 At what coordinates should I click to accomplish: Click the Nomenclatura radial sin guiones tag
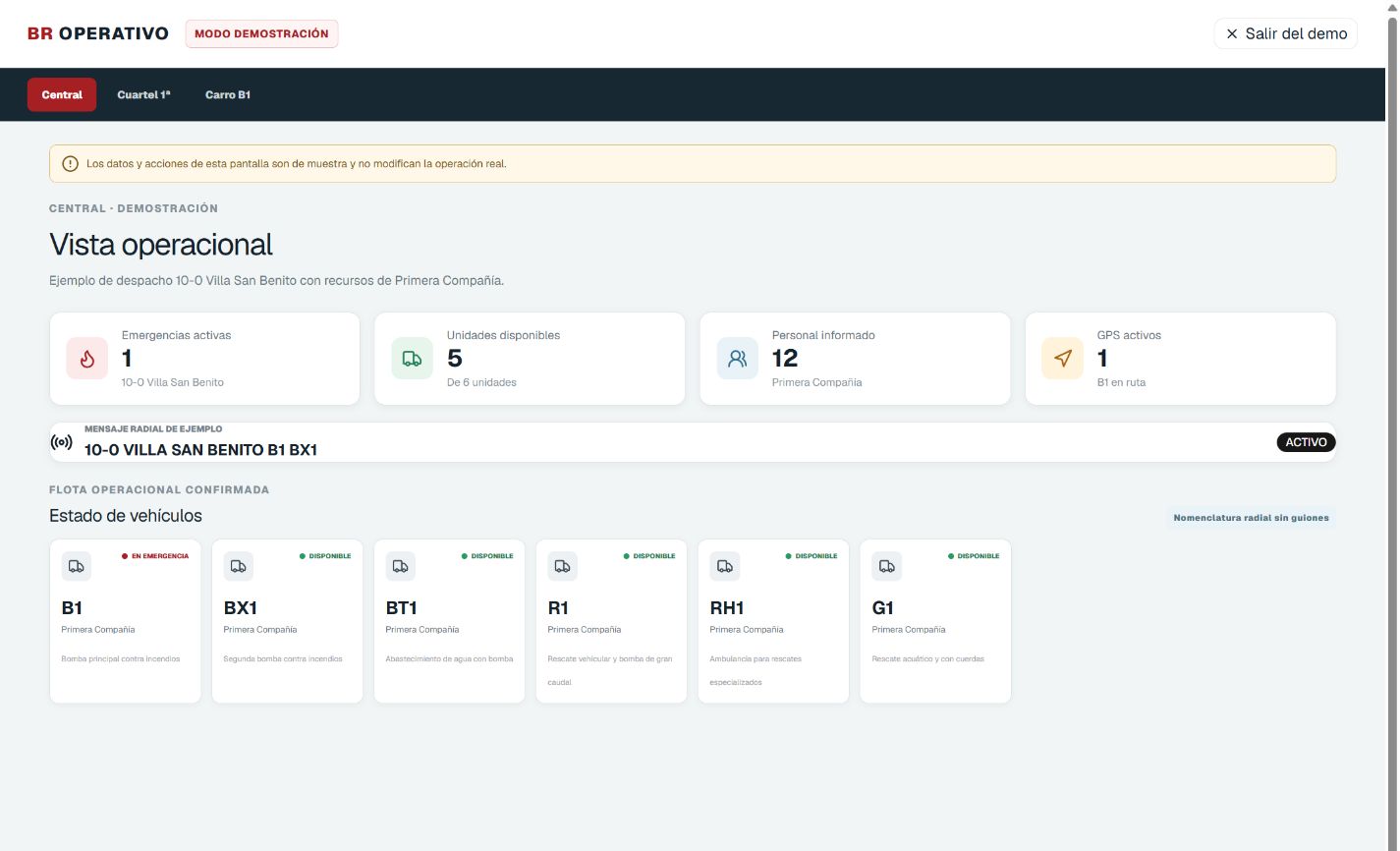pos(1251,517)
